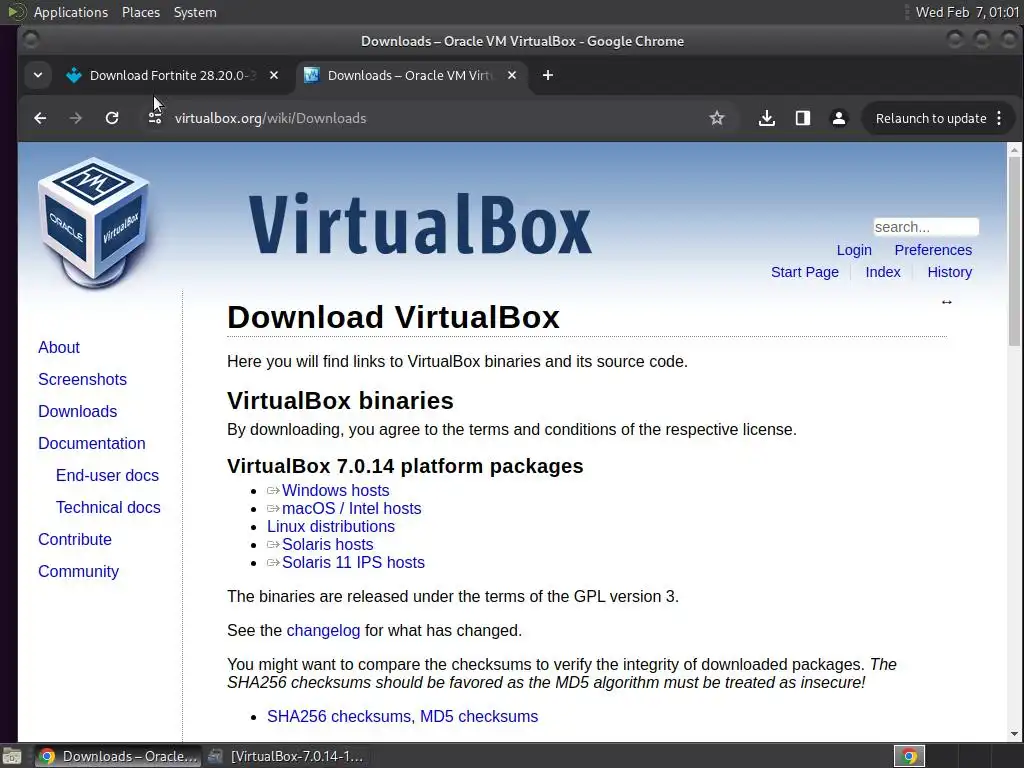The image size is (1024, 768).
Task: Open the changelog link
Action: click(x=323, y=630)
